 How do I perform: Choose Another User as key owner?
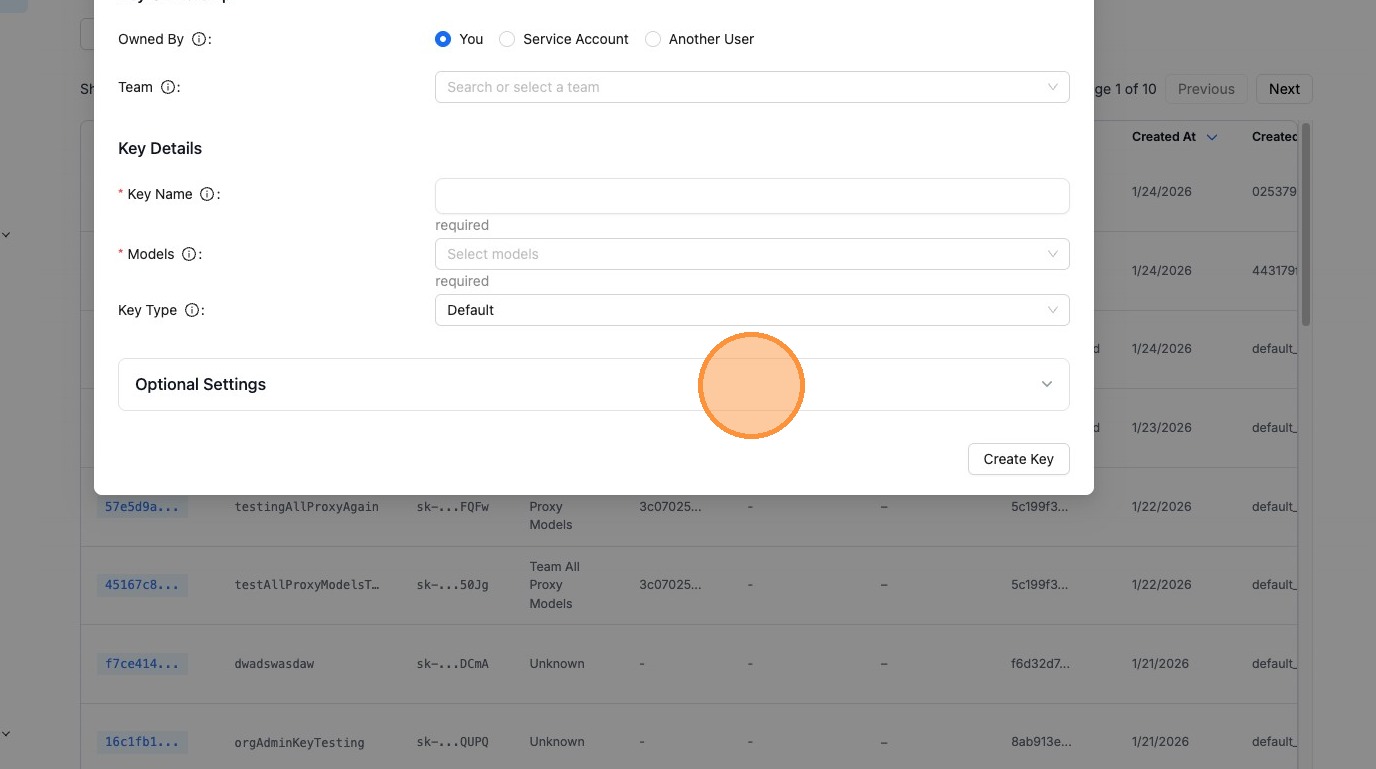[x=653, y=39]
